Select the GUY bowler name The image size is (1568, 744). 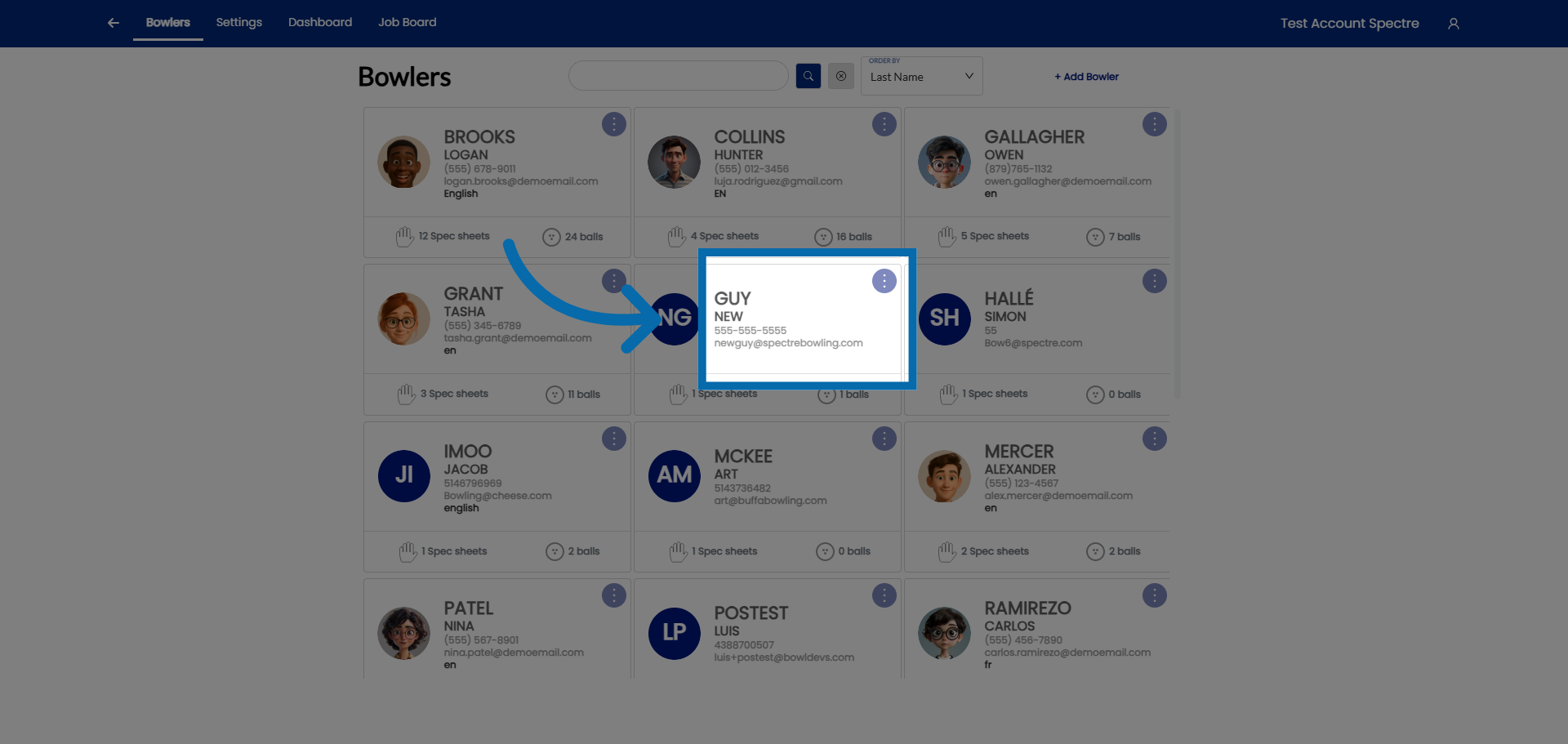click(x=733, y=299)
